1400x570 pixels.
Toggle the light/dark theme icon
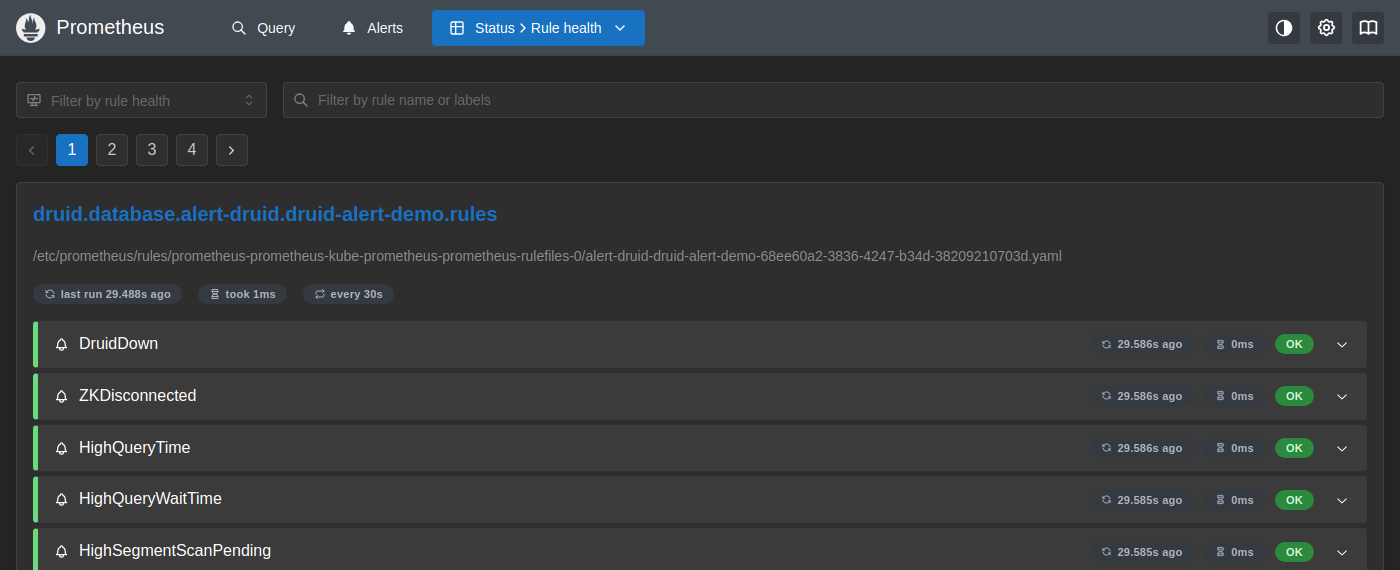(x=1284, y=28)
